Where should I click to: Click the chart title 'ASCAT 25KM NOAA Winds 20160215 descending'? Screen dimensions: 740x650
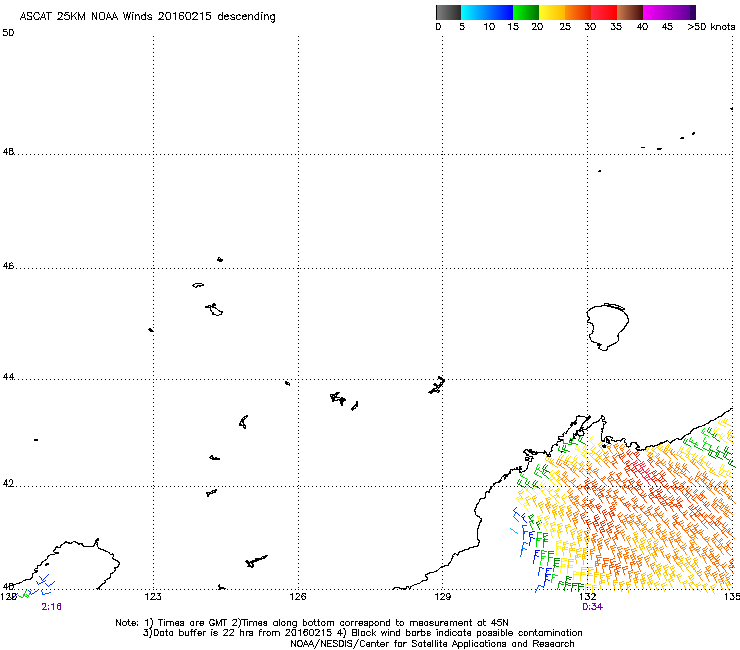147,17
